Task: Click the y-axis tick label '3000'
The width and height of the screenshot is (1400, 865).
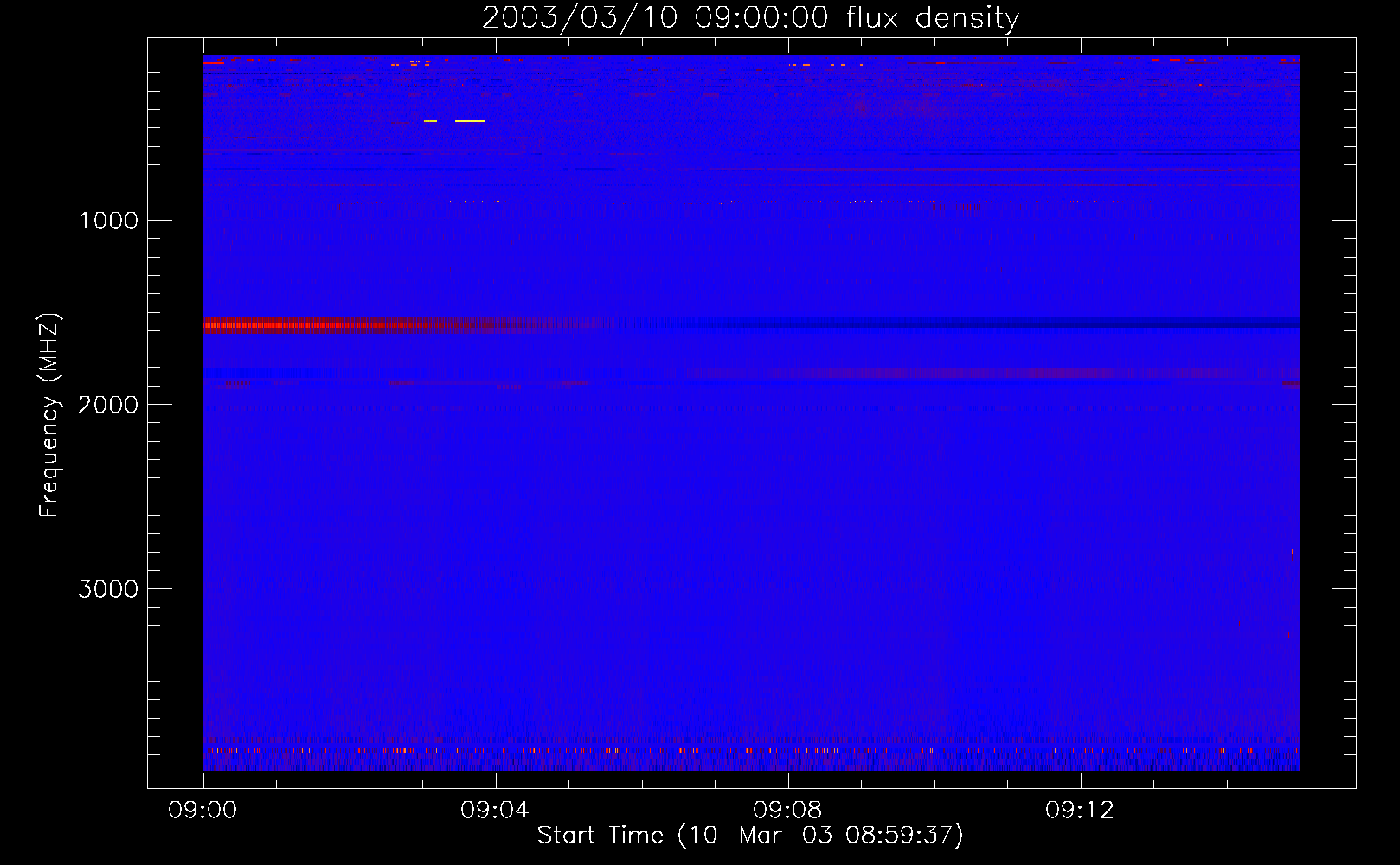Action: tap(108, 589)
